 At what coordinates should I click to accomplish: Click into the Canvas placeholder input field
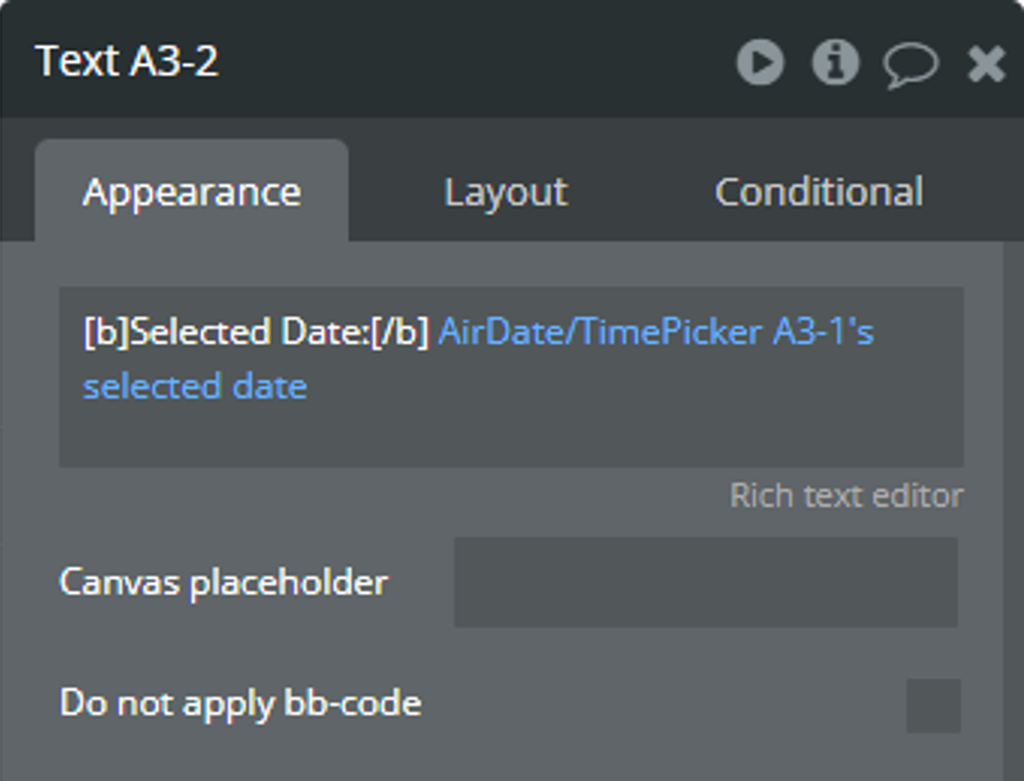click(x=706, y=582)
